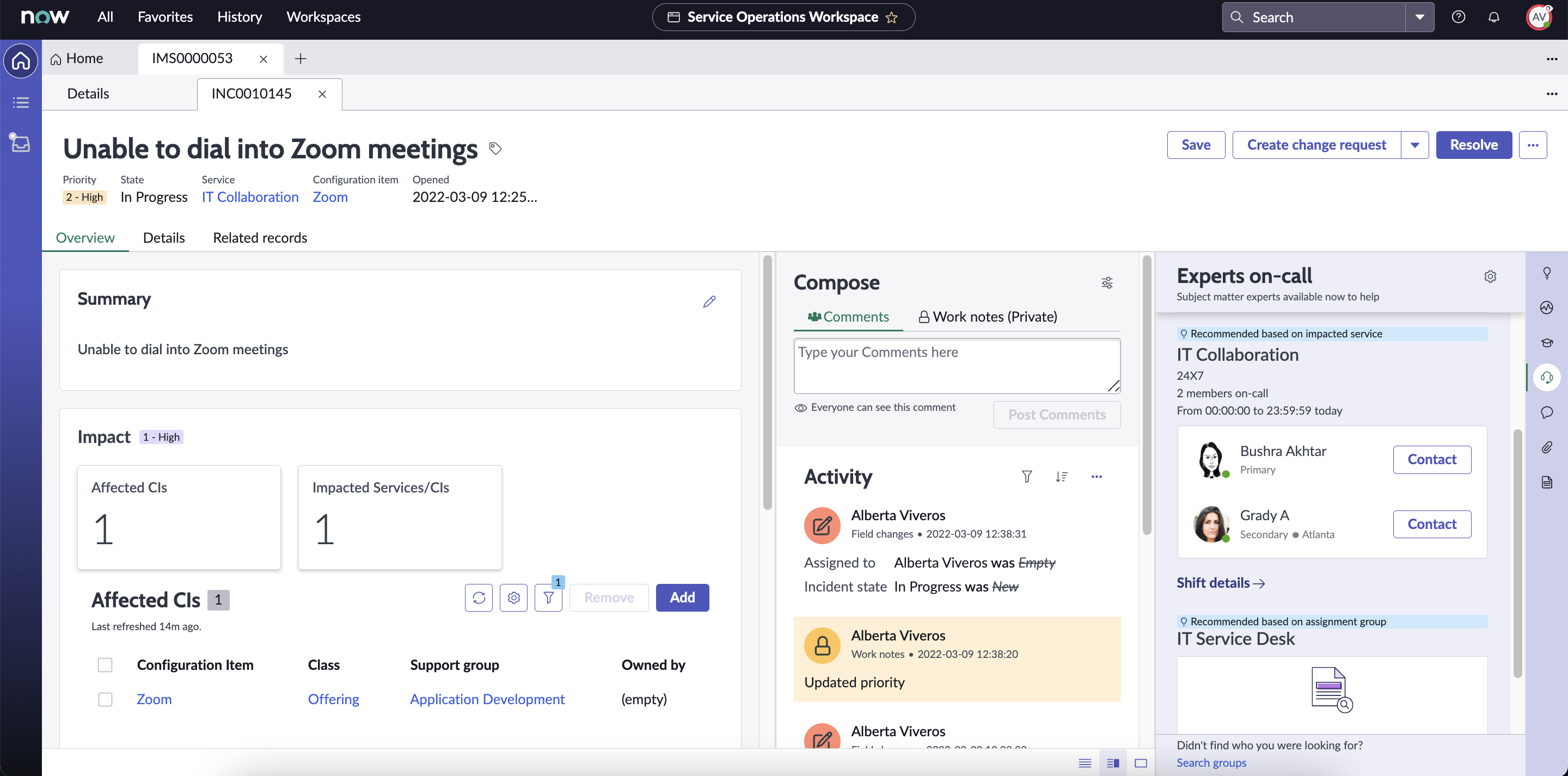
Task: Open the global Search scope dropdown
Action: (1419, 17)
